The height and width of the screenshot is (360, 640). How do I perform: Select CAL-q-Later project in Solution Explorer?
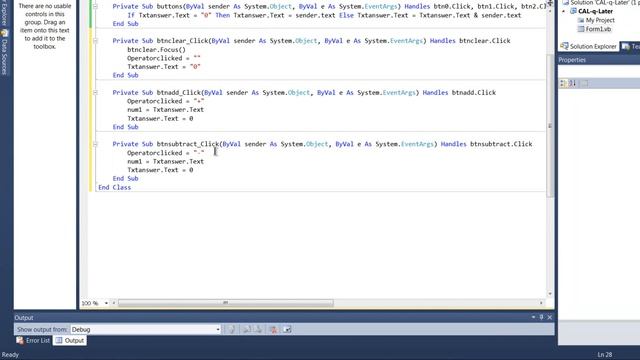click(x=595, y=11)
